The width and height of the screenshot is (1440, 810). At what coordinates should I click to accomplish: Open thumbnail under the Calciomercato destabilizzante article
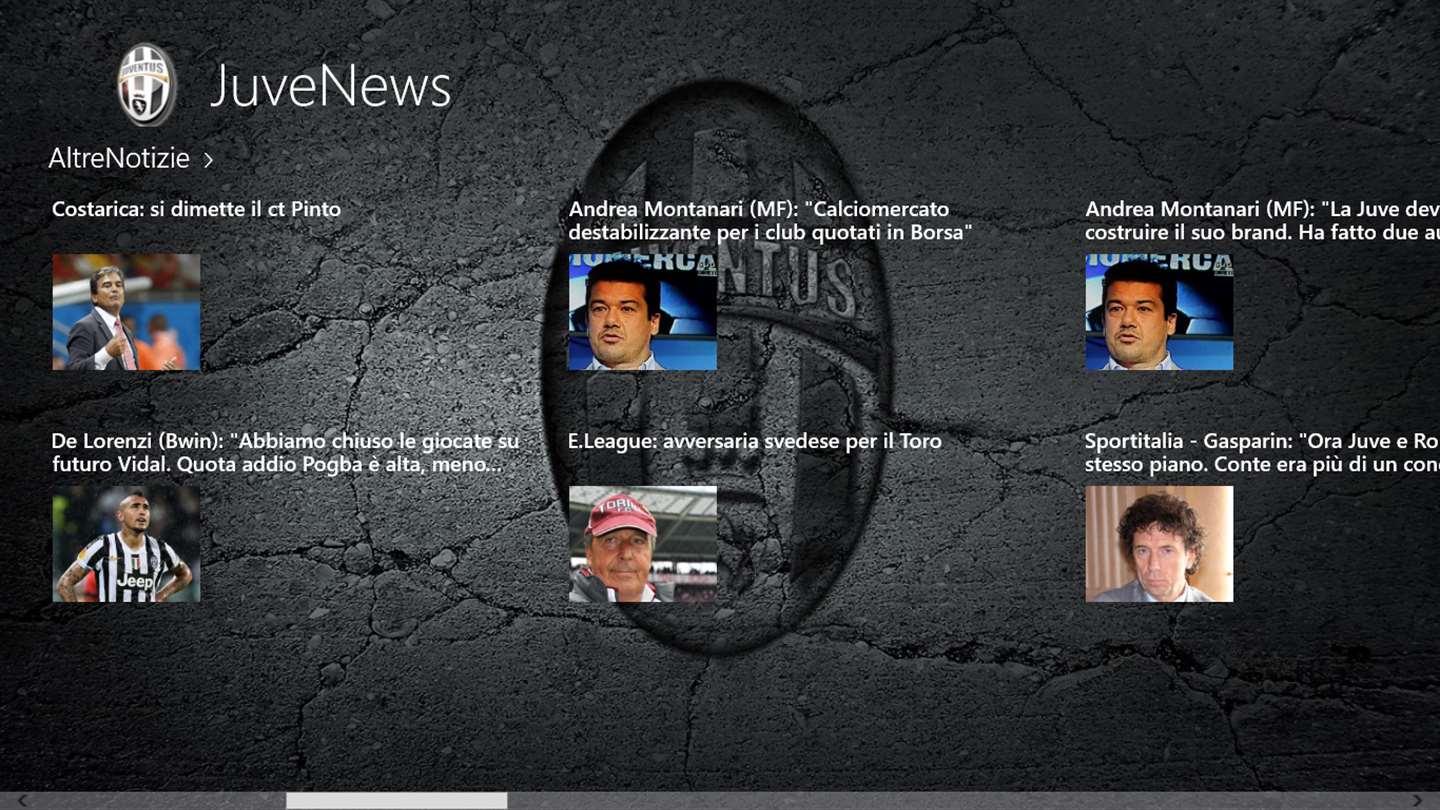tap(642, 312)
